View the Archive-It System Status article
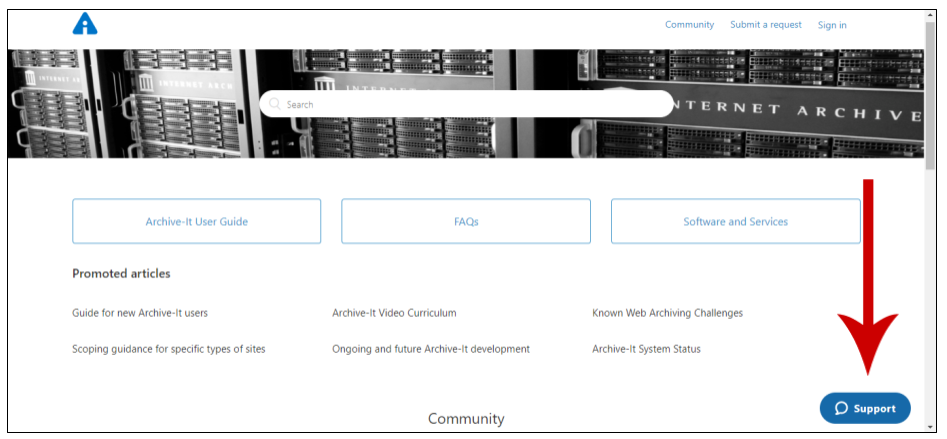The width and height of the screenshot is (947, 439). (x=646, y=349)
